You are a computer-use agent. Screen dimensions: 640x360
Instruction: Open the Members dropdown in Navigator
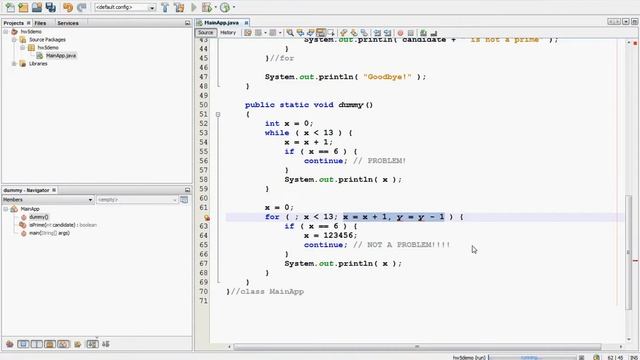coord(48,200)
